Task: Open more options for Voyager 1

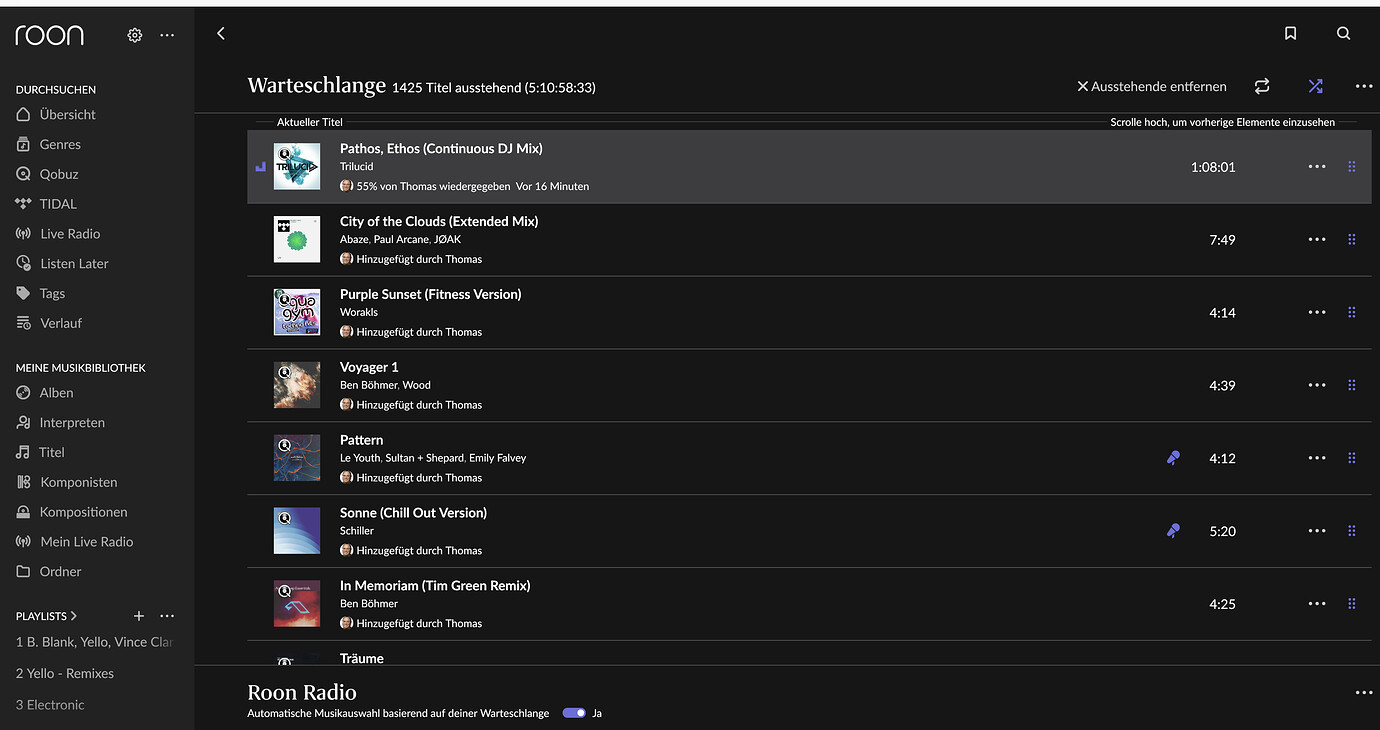Action: click(1317, 385)
